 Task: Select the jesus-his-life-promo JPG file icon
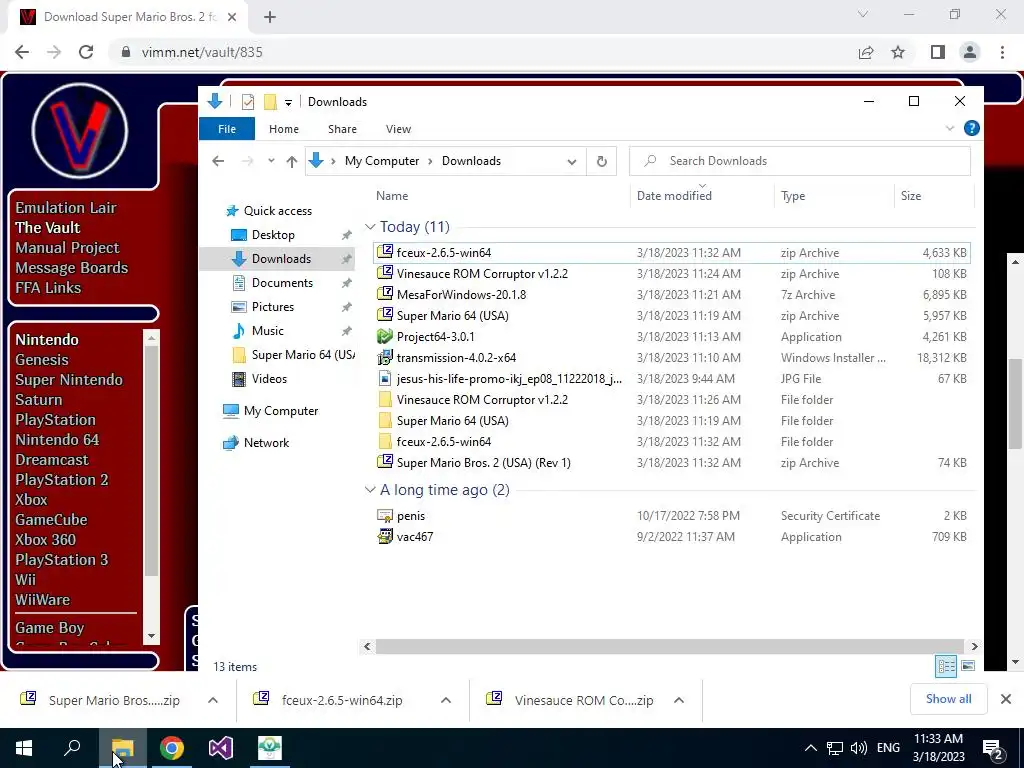(385, 378)
